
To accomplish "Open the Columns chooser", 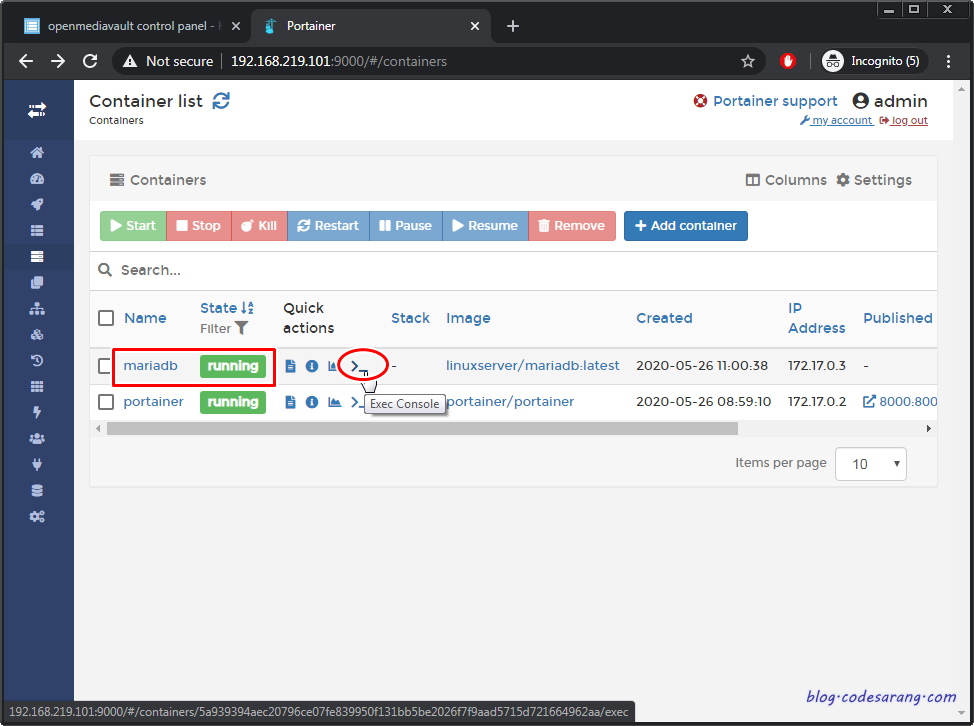I will 786,180.
